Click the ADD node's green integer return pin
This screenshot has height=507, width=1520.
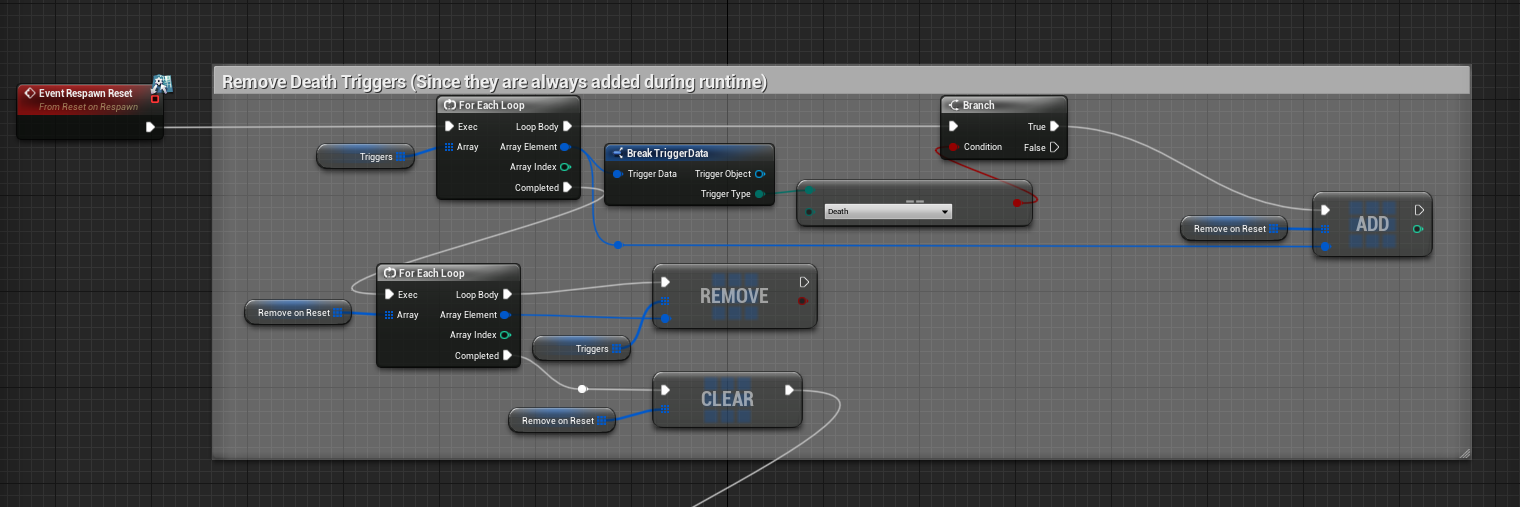point(1418,229)
